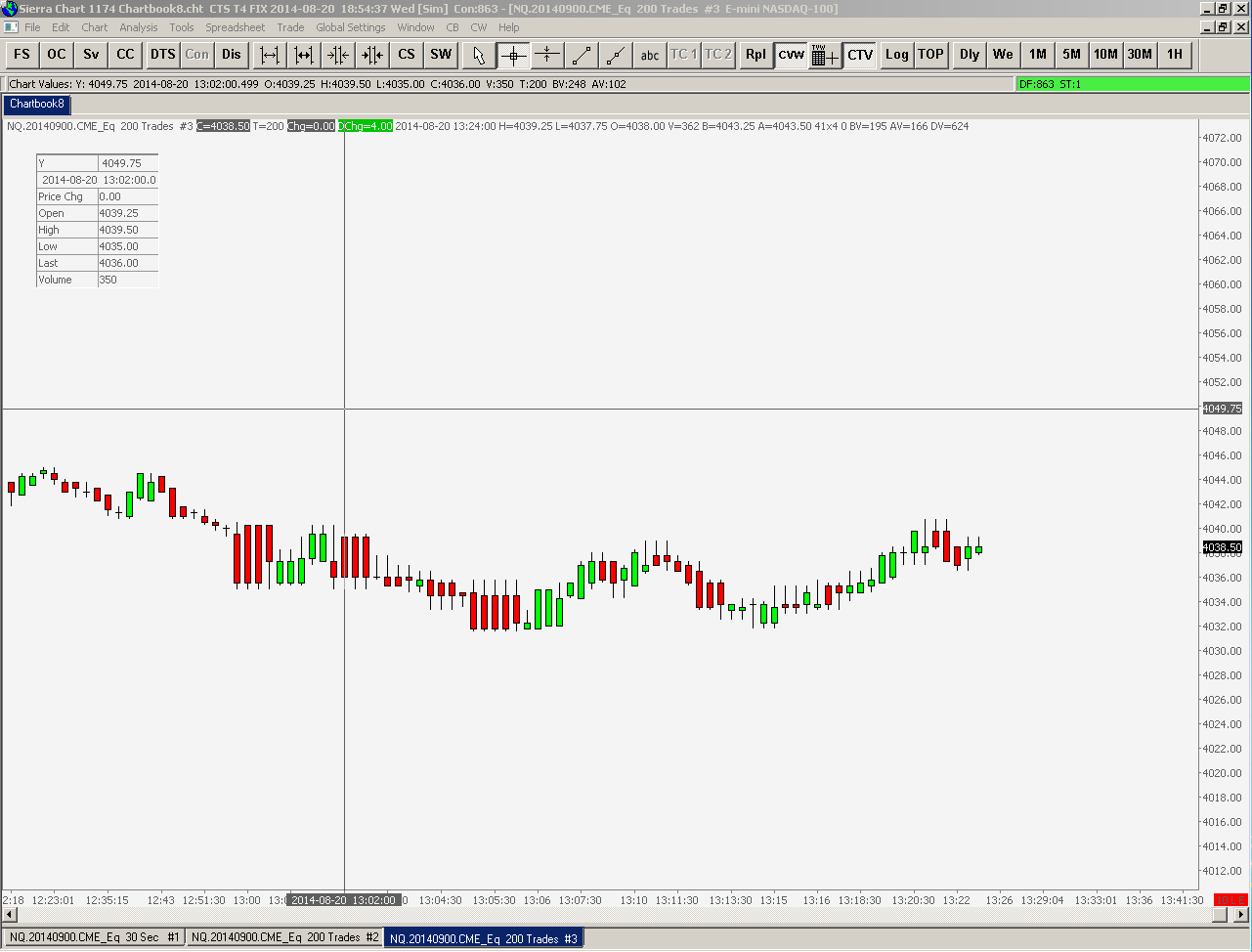Open the CB menu

click(x=453, y=27)
